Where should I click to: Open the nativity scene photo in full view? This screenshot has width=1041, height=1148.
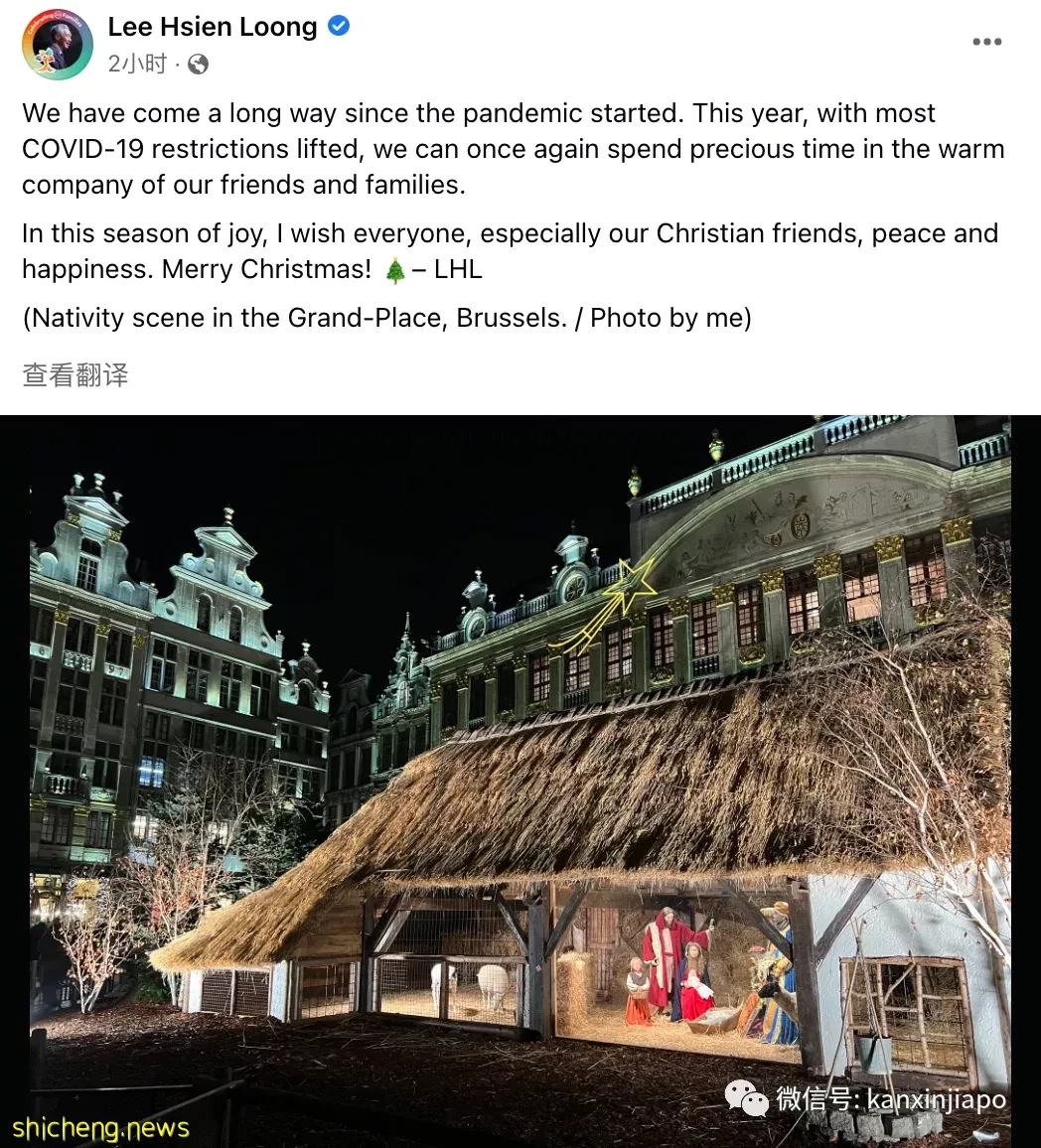520,782
